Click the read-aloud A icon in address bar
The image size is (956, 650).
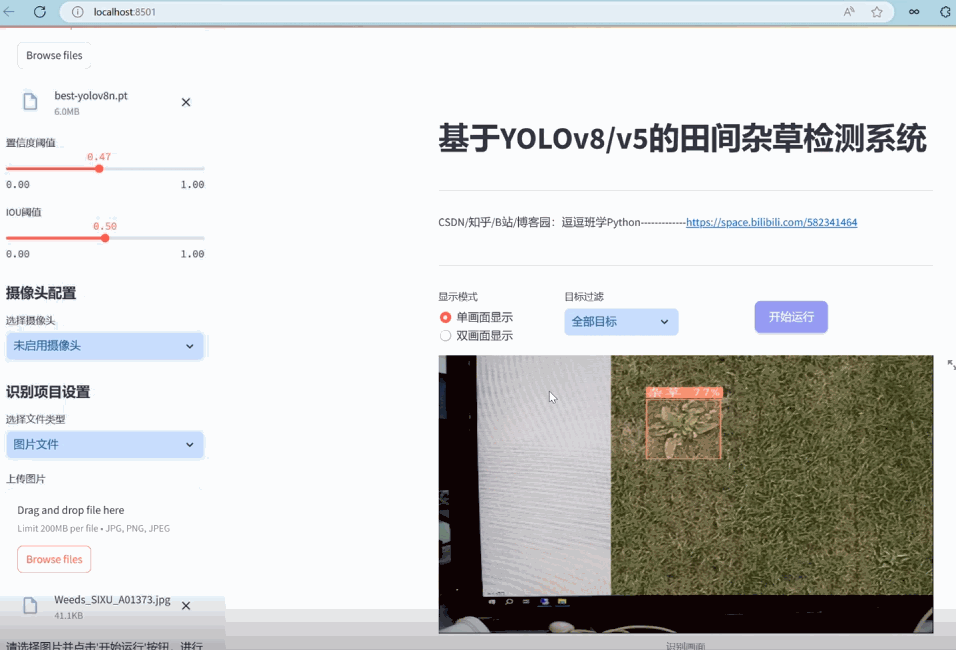tap(848, 11)
